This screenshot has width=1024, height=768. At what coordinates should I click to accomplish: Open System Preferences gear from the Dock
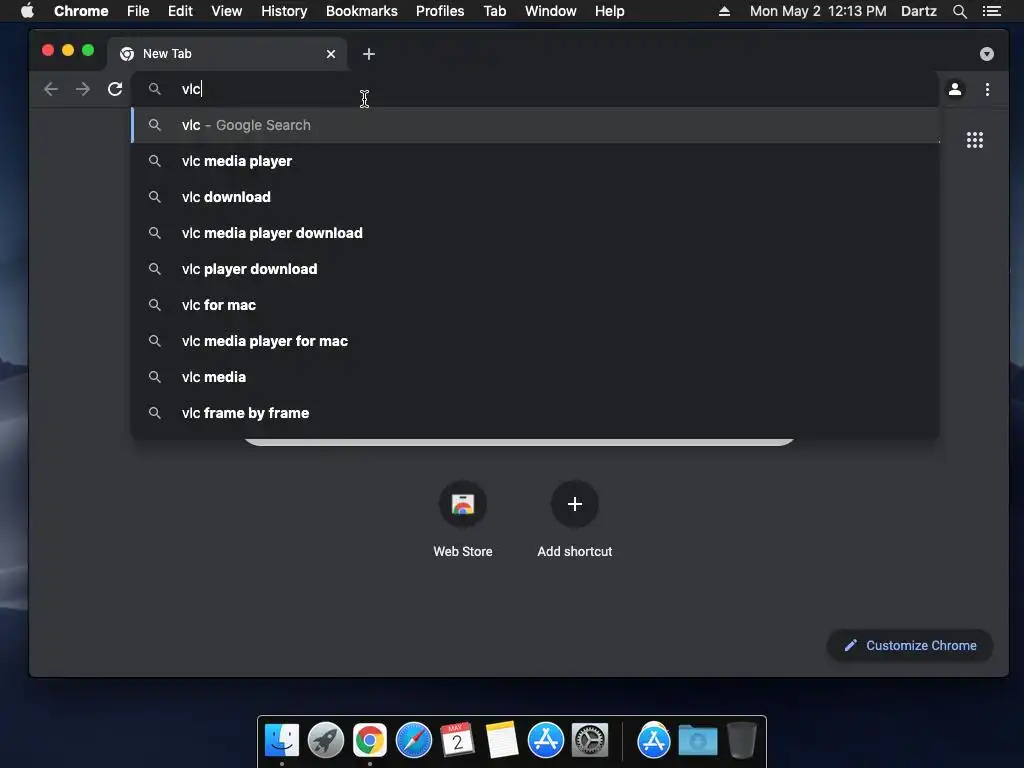click(590, 740)
